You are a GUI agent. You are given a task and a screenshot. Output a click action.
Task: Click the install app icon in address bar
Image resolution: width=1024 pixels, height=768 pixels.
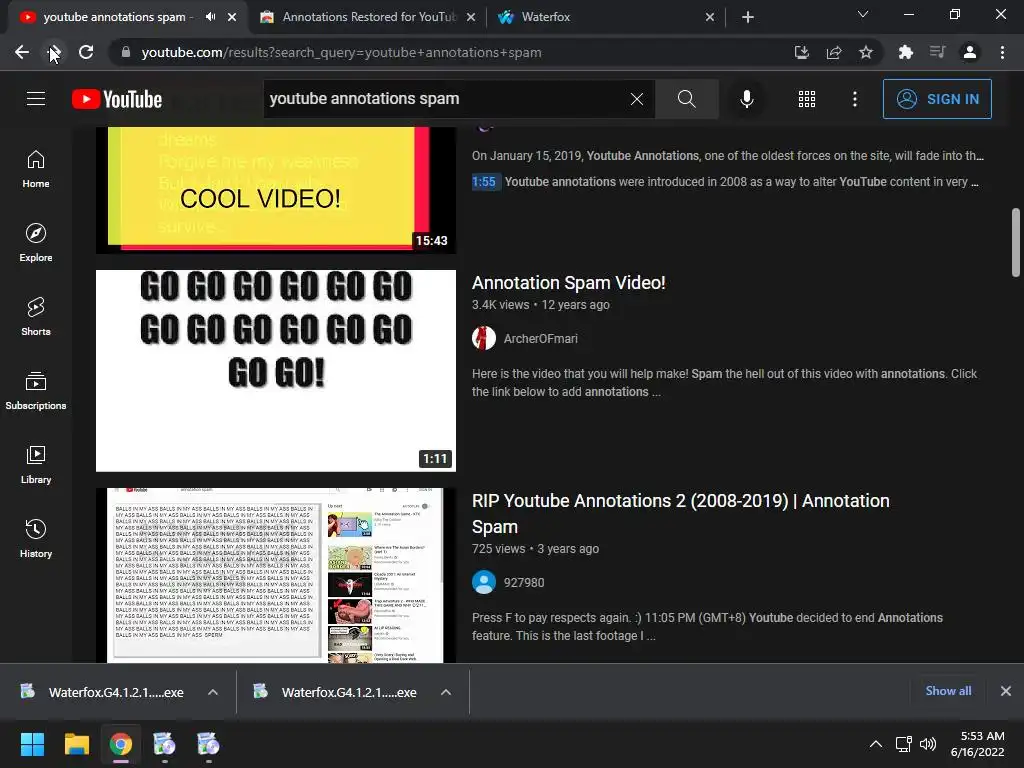tap(801, 52)
